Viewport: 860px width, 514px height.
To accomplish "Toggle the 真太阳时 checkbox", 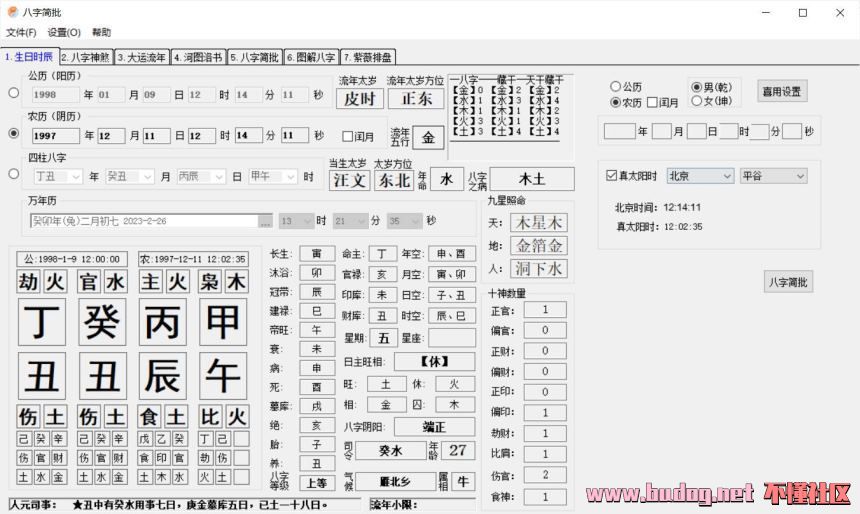I will click(612, 176).
